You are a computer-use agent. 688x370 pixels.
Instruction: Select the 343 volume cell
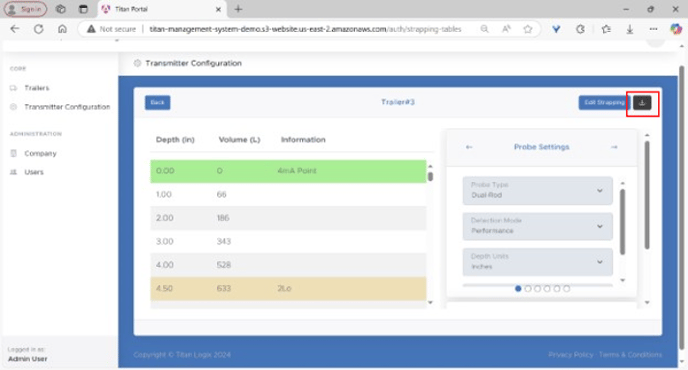click(x=224, y=241)
